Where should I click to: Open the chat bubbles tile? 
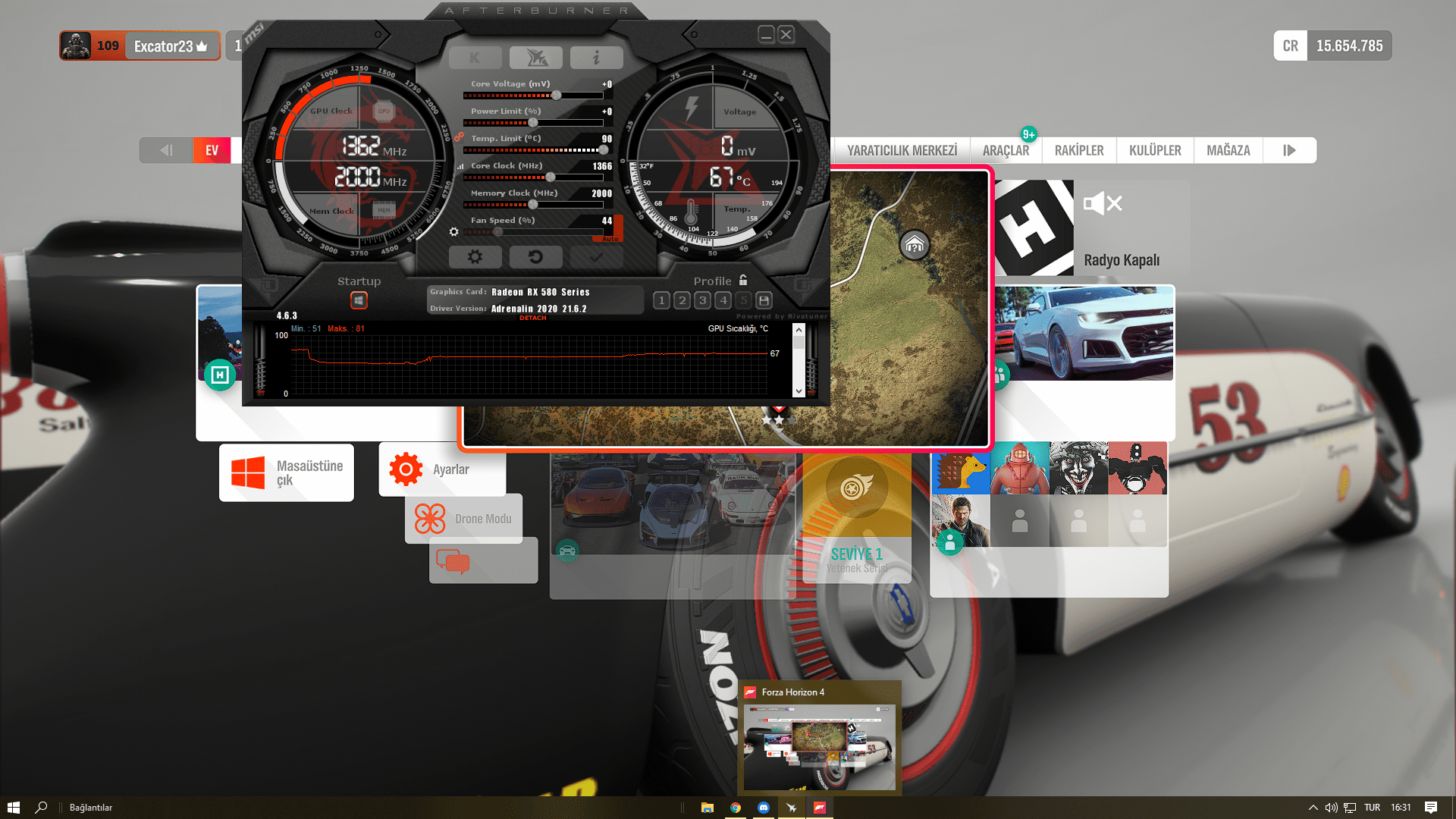[483, 560]
